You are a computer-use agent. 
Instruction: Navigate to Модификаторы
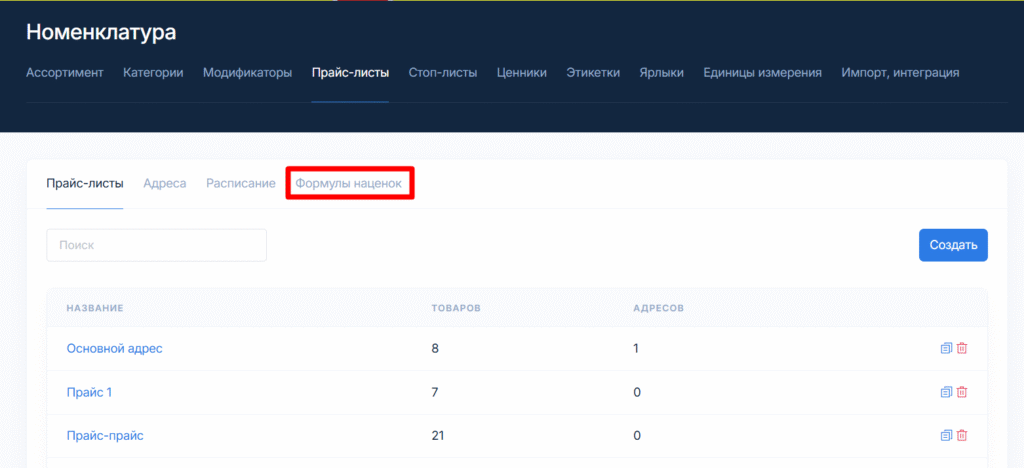(247, 72)
